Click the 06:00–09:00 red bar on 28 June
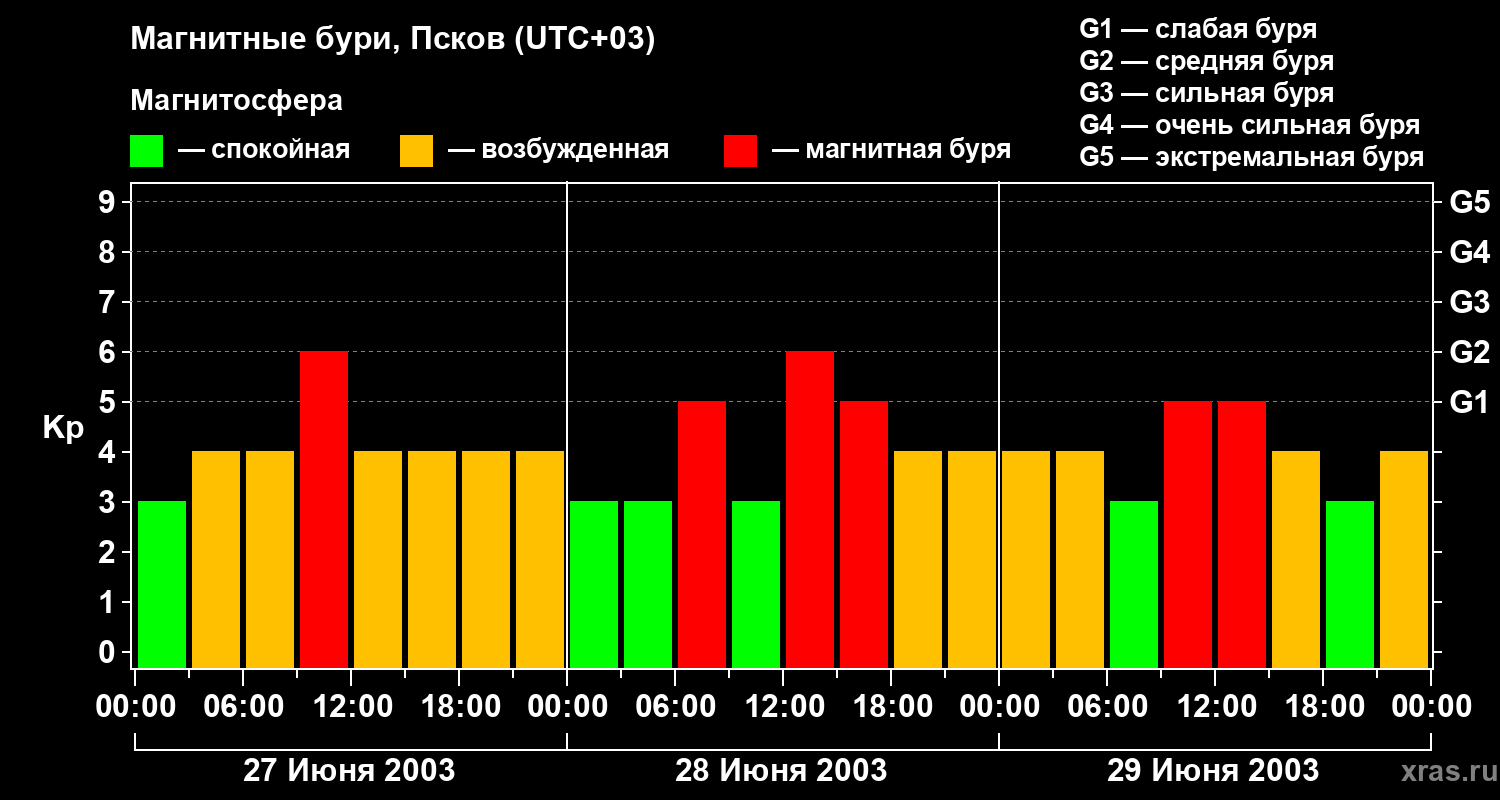 (702, 535)
